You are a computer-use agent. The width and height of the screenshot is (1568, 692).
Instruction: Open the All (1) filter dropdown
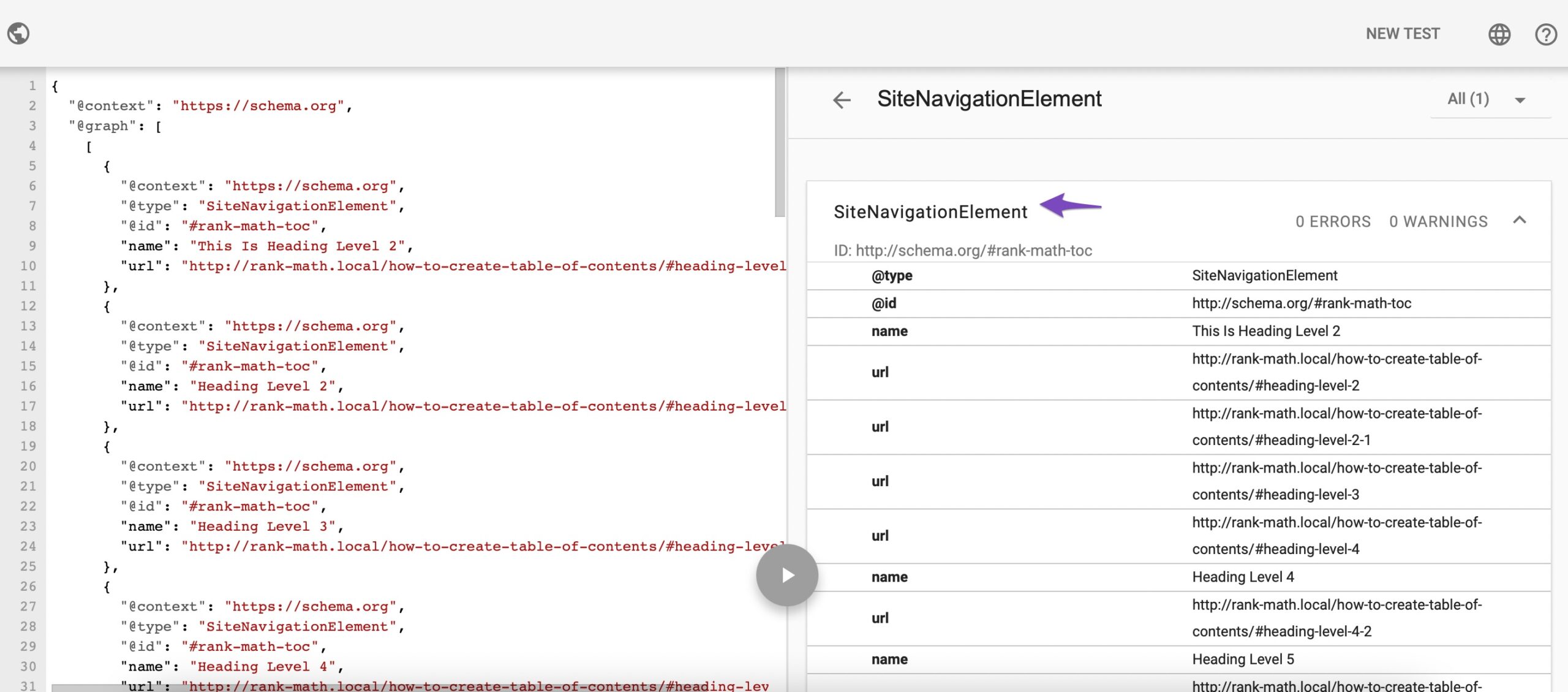[x=1488, y=99]
